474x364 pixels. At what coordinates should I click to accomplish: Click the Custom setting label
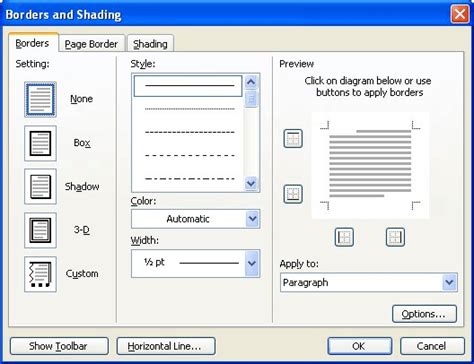pyautogui.click(x=82, y=274)
